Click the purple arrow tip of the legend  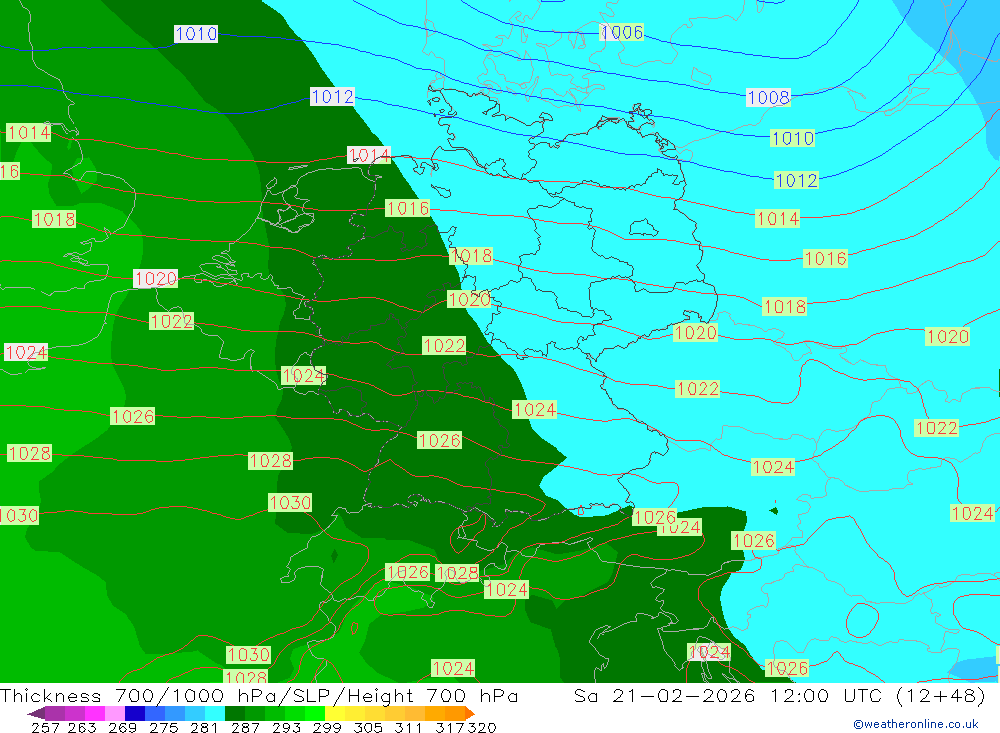pos(36,713)
